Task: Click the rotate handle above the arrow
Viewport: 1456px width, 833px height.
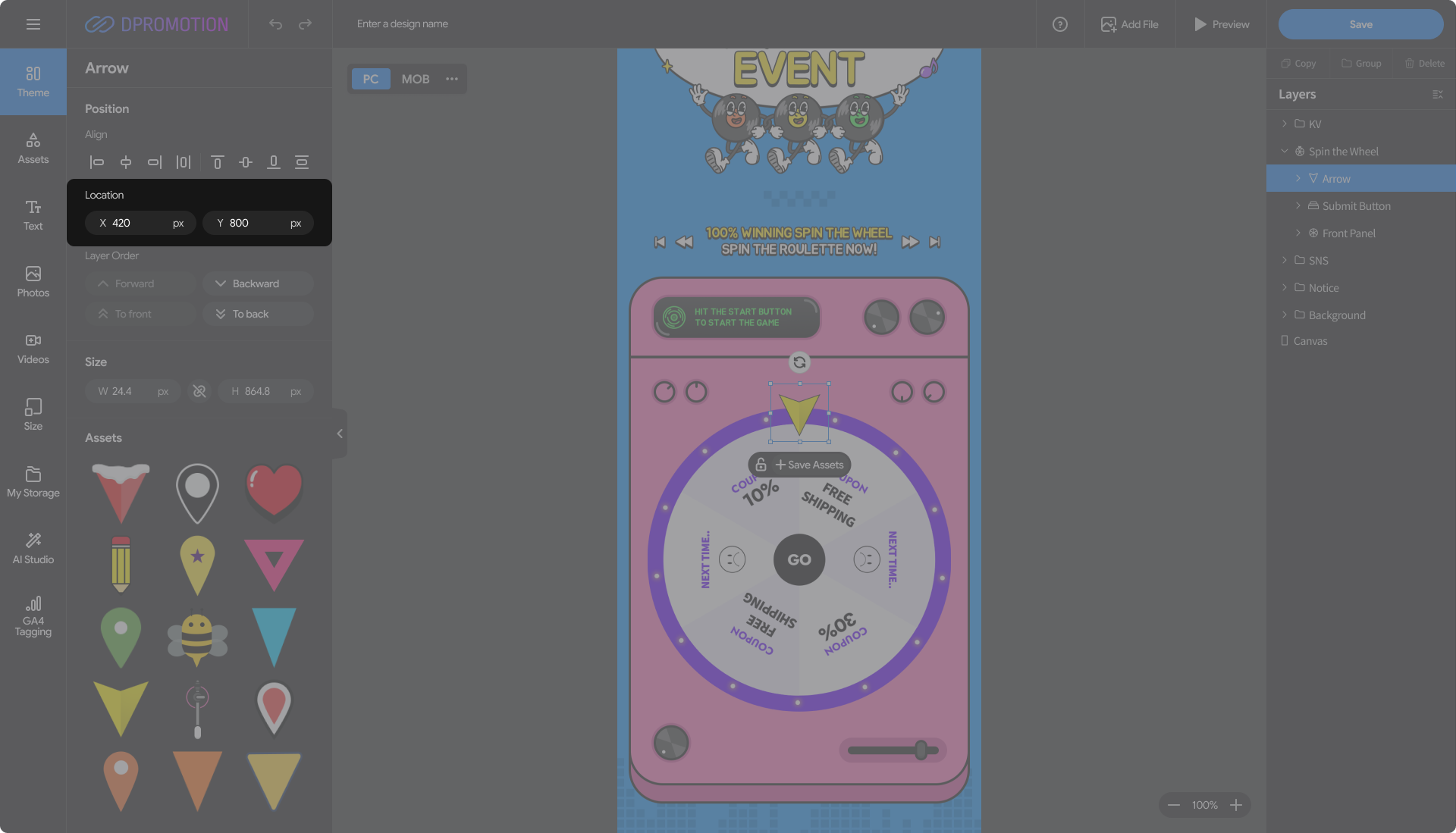Action: pos(799,362)
